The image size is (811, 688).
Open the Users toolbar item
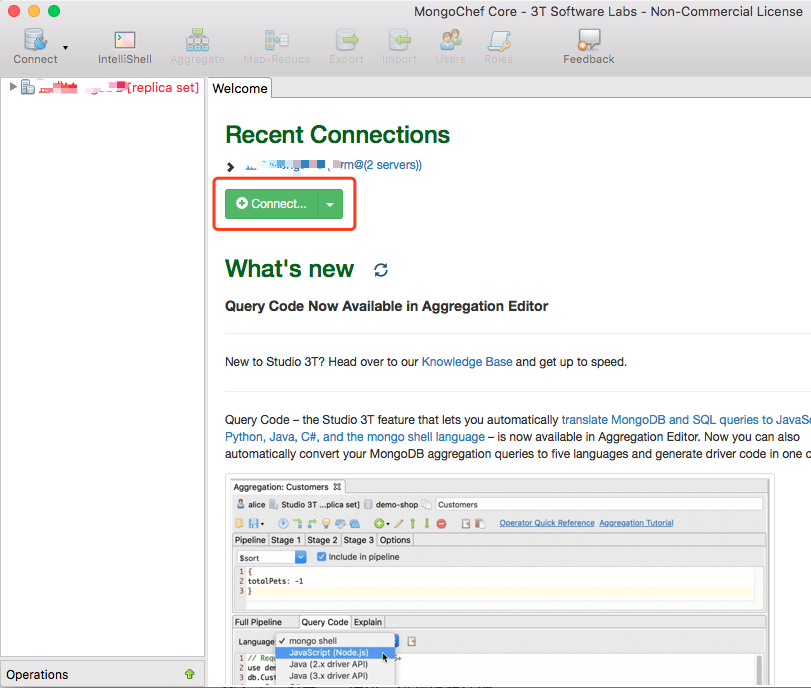(x=450, y=46)
